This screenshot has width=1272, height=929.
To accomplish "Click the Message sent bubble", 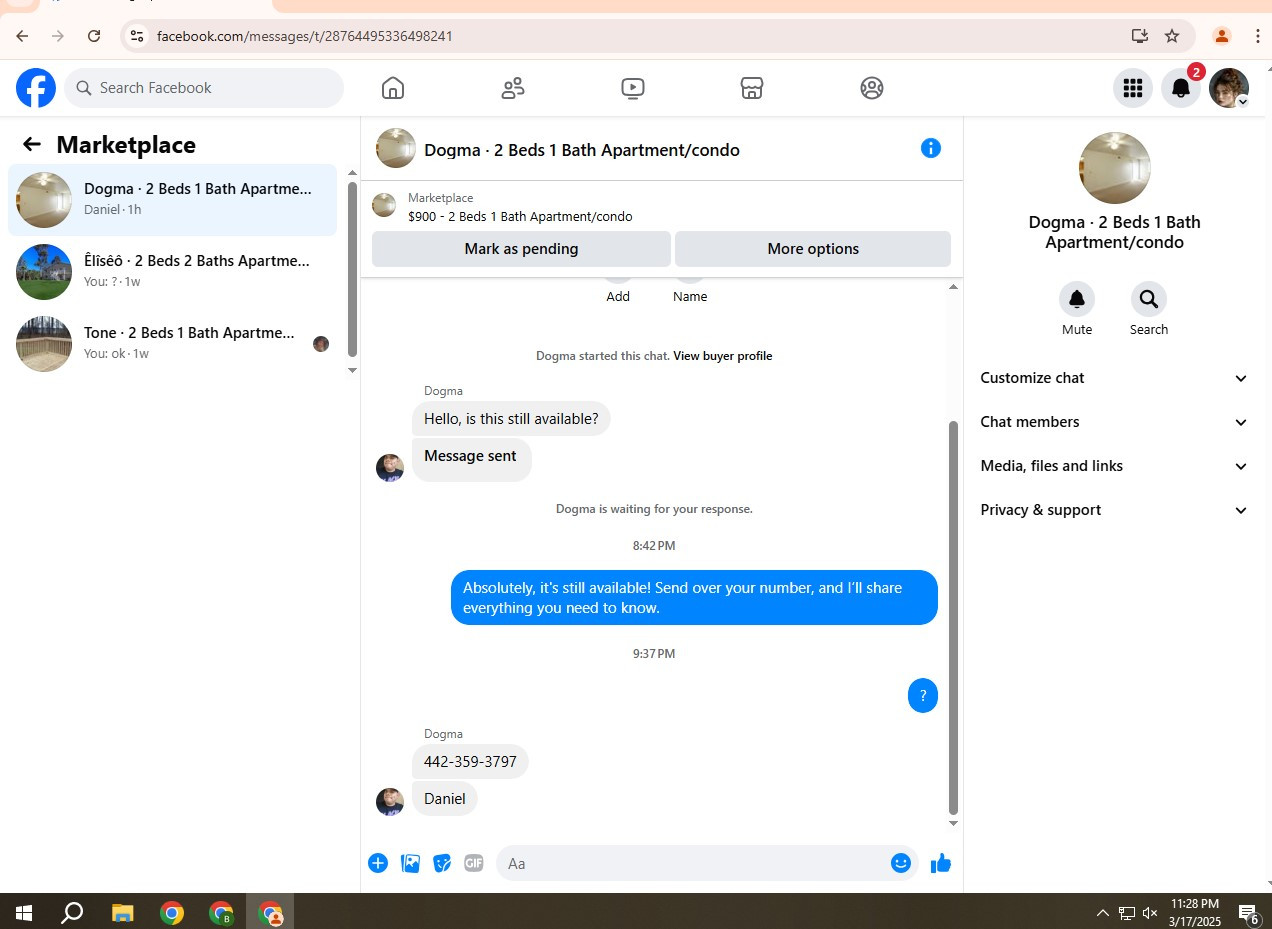I will (x=471, y=459).
